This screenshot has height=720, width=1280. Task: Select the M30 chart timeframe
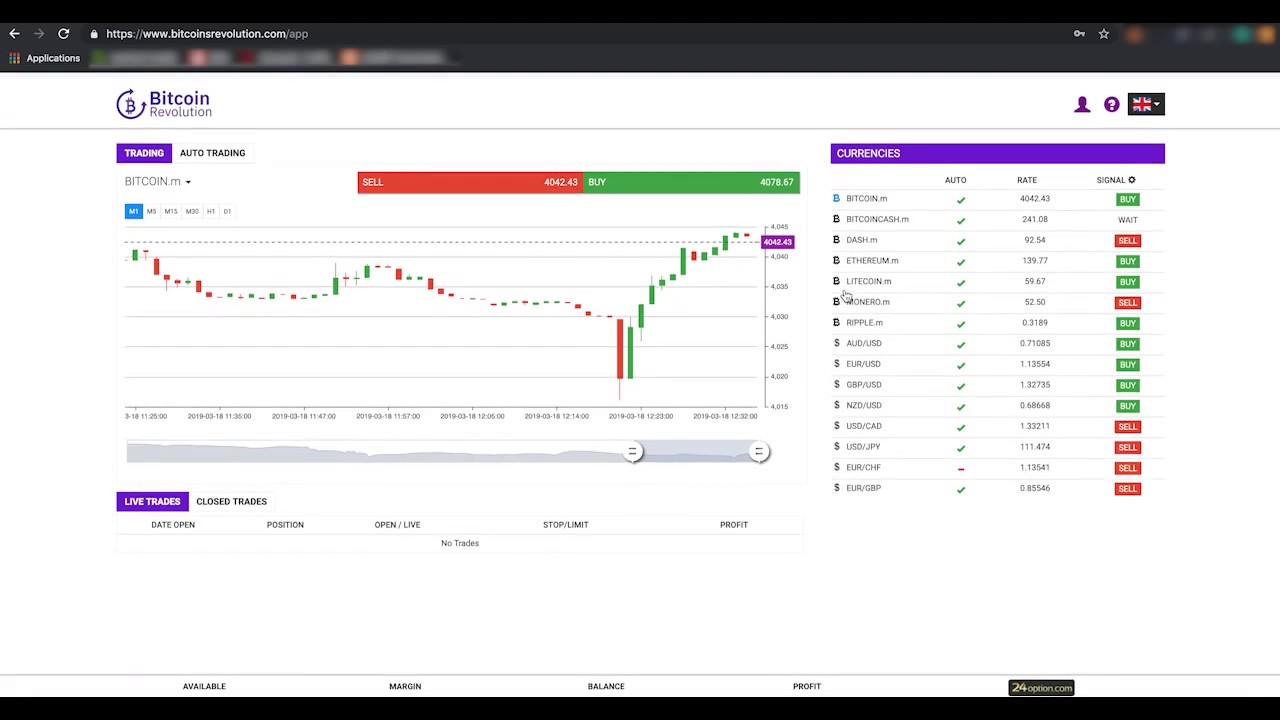point(192,211)
